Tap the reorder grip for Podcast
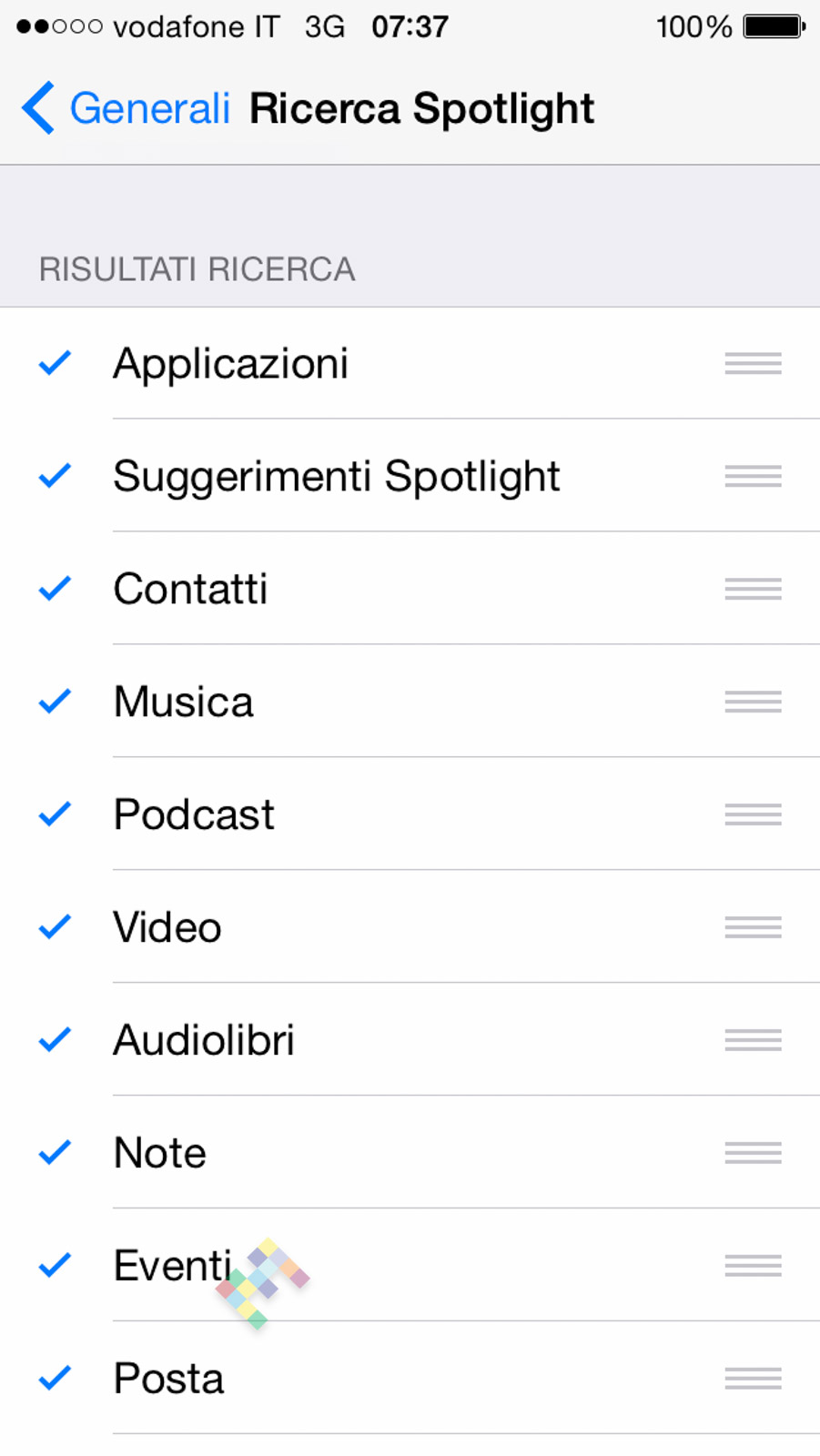 [753, 814]
